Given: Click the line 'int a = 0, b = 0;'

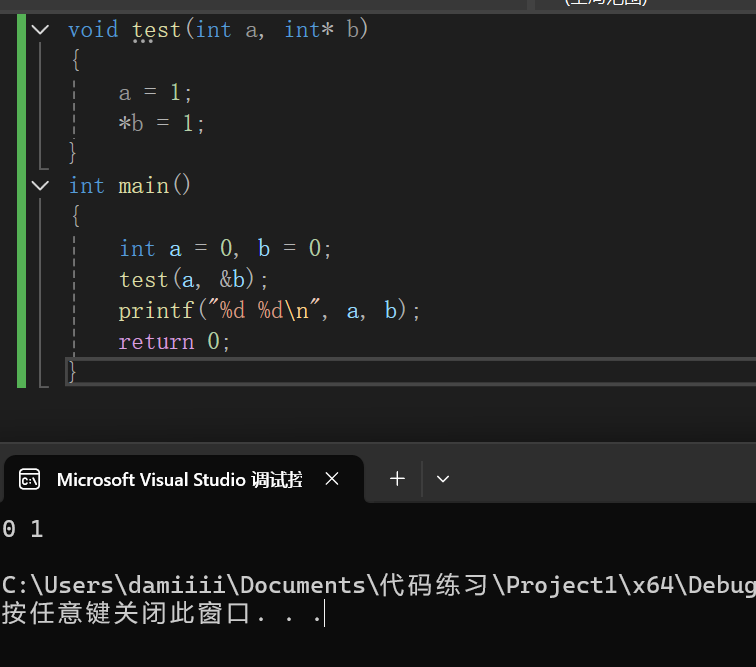Looking at the screenshot, I should click(x=225, y=248).
